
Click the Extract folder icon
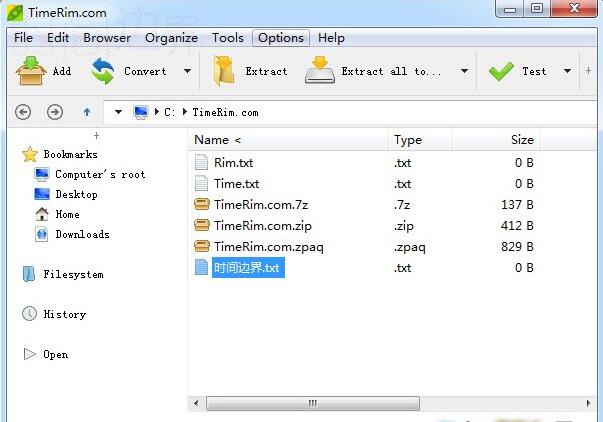tap(224, 71)
